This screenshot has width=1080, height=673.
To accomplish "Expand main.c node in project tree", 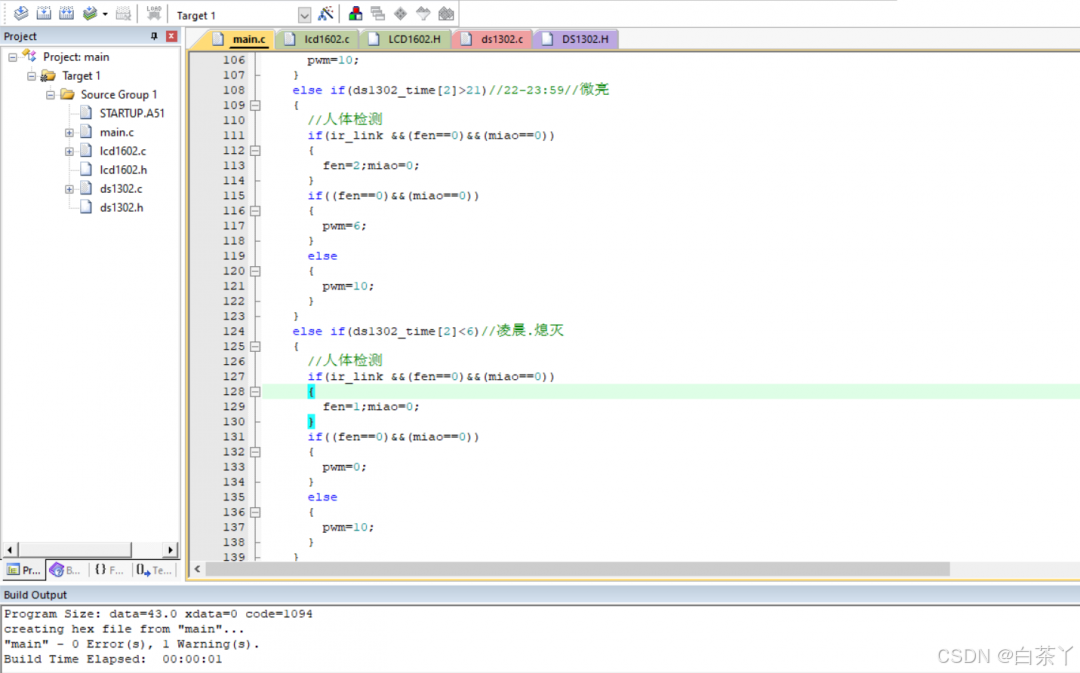I will click(69, 132).
